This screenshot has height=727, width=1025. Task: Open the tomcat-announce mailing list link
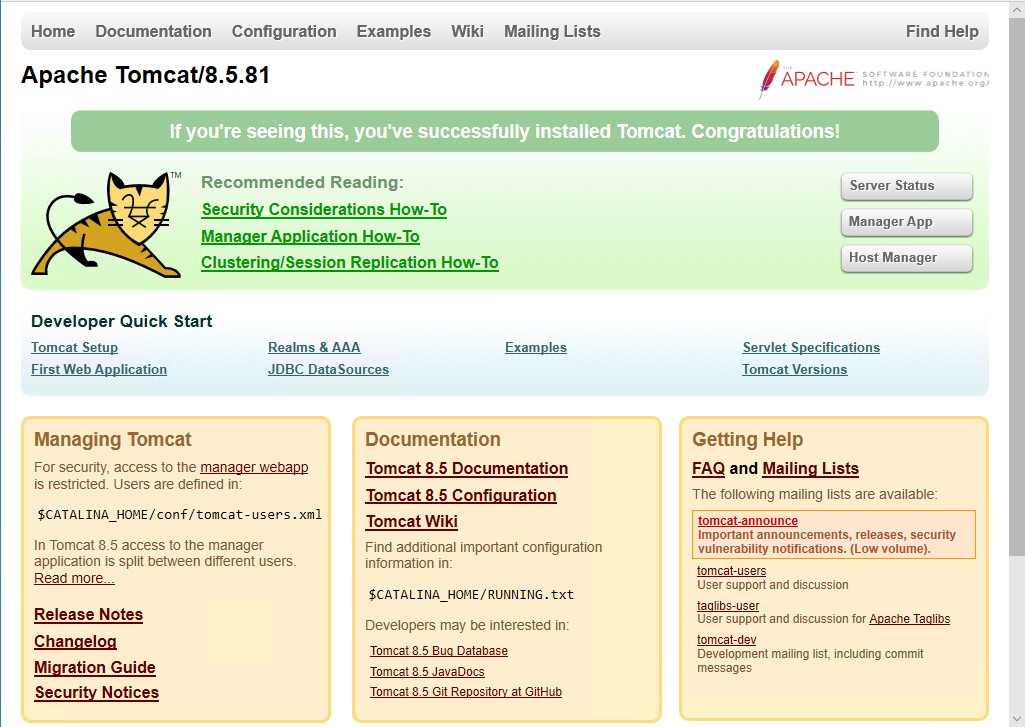(748, 521)
